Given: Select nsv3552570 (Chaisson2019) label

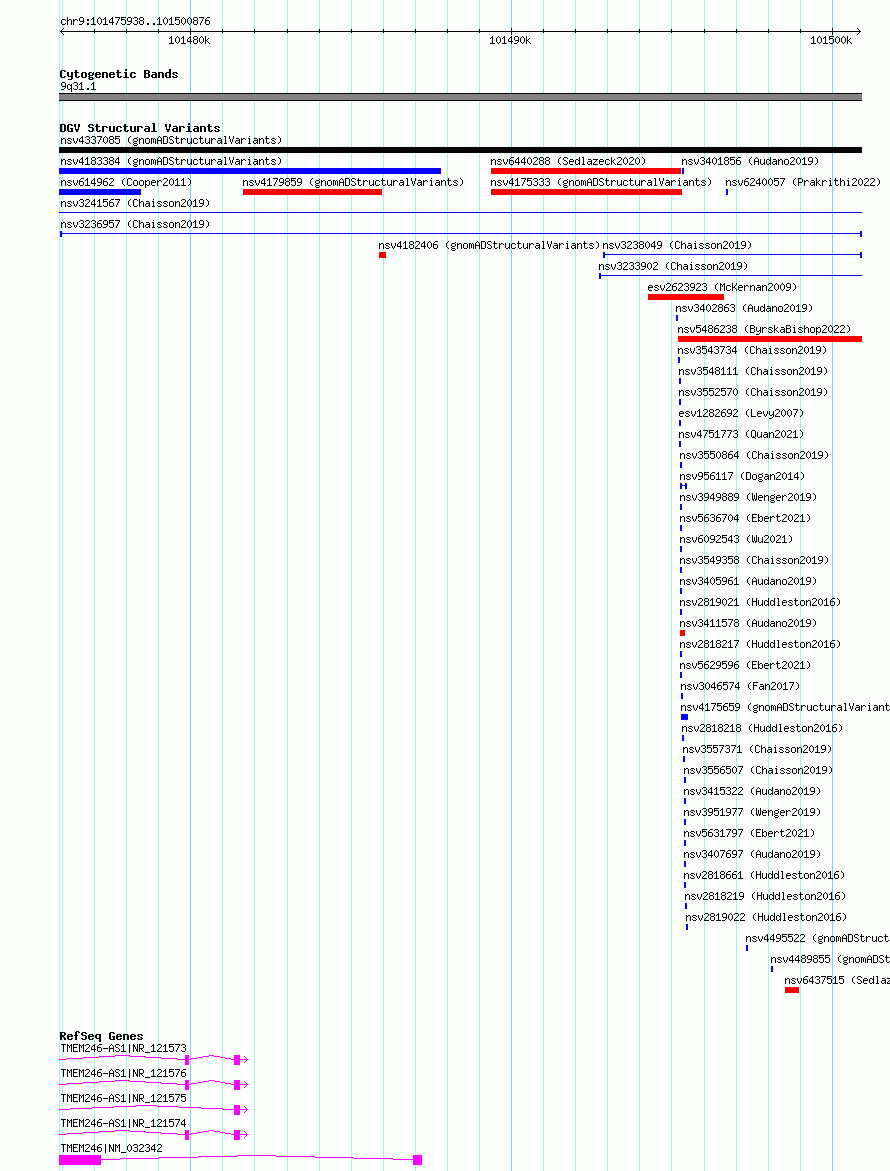Looking at the screenshot, I should (753, 391).
